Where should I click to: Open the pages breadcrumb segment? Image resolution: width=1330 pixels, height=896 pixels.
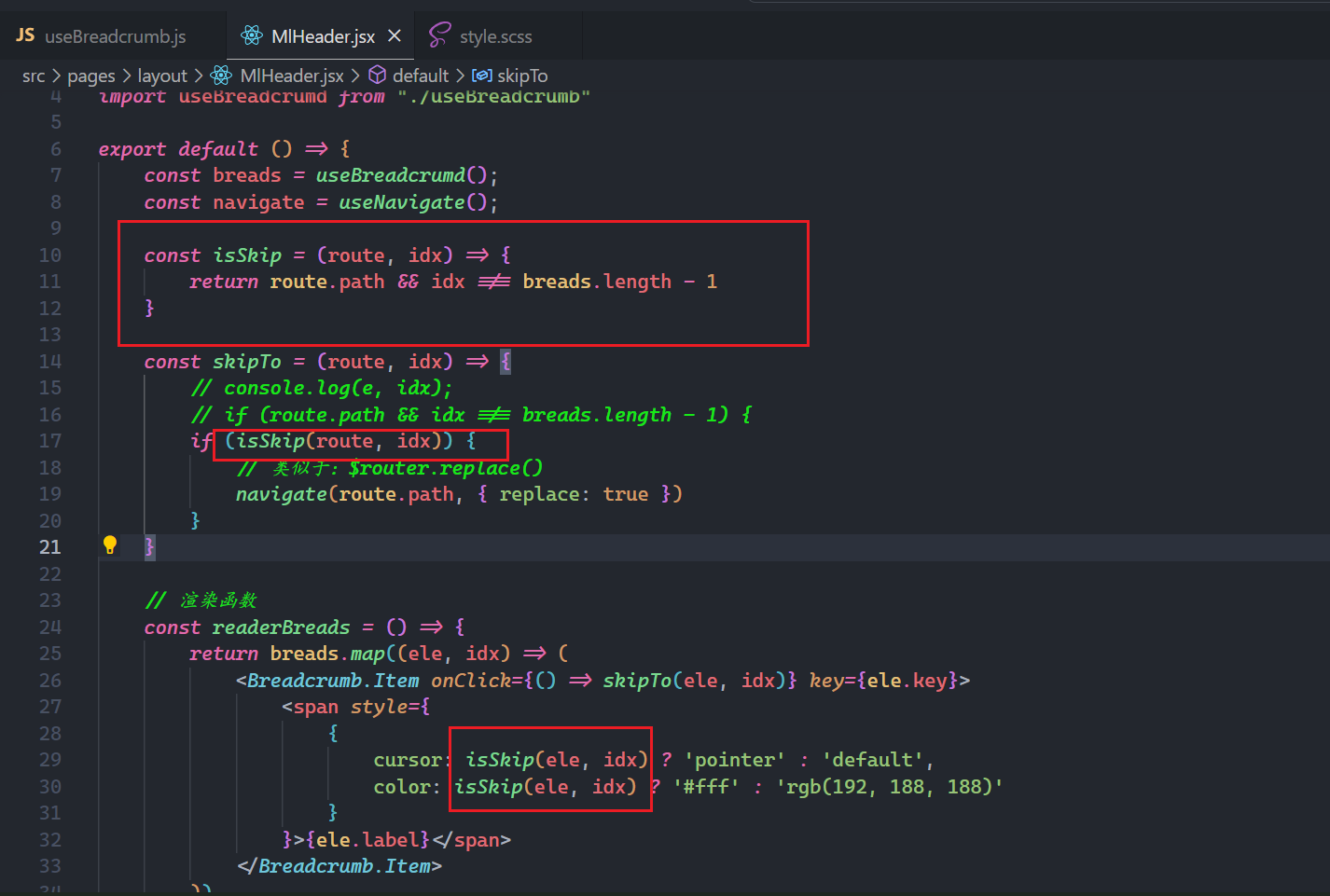click(91, 76)
